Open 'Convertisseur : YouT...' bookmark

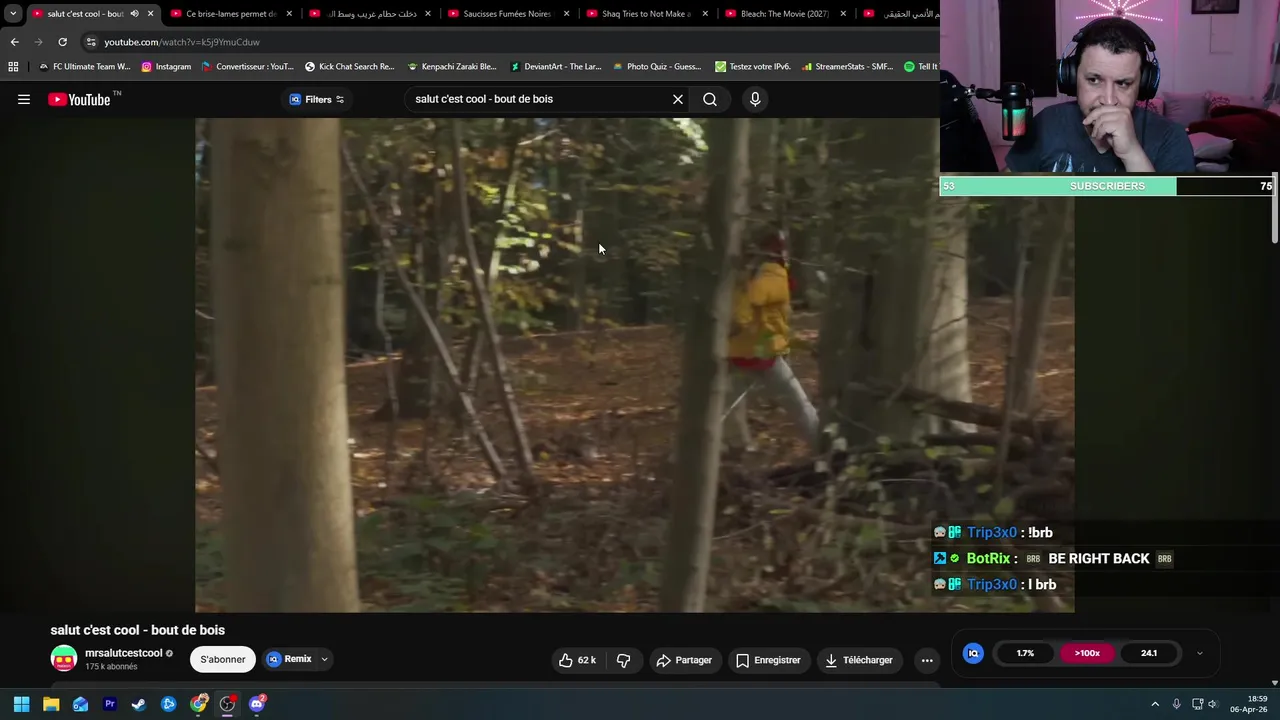click(x=247, y=67)
